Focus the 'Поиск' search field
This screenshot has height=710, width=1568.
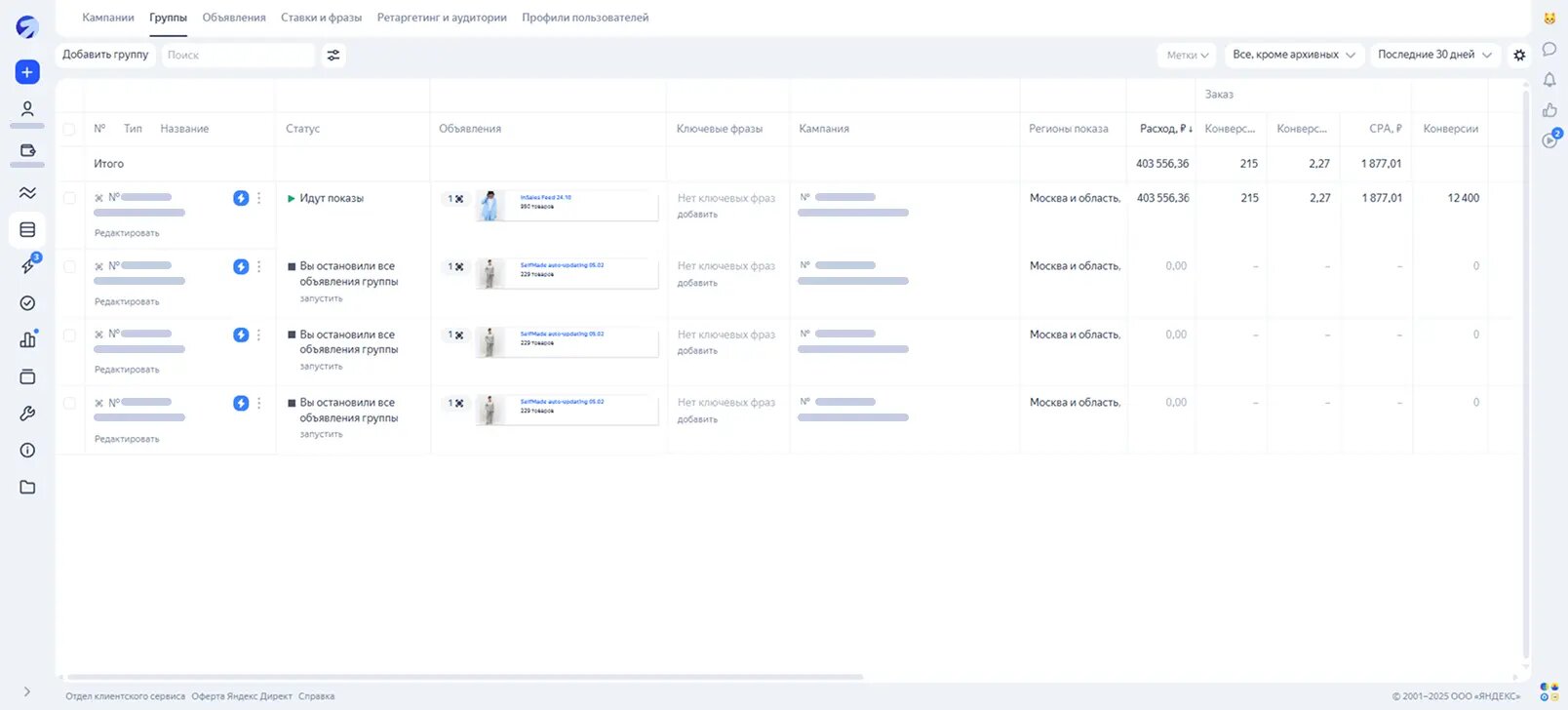point(239,56)
